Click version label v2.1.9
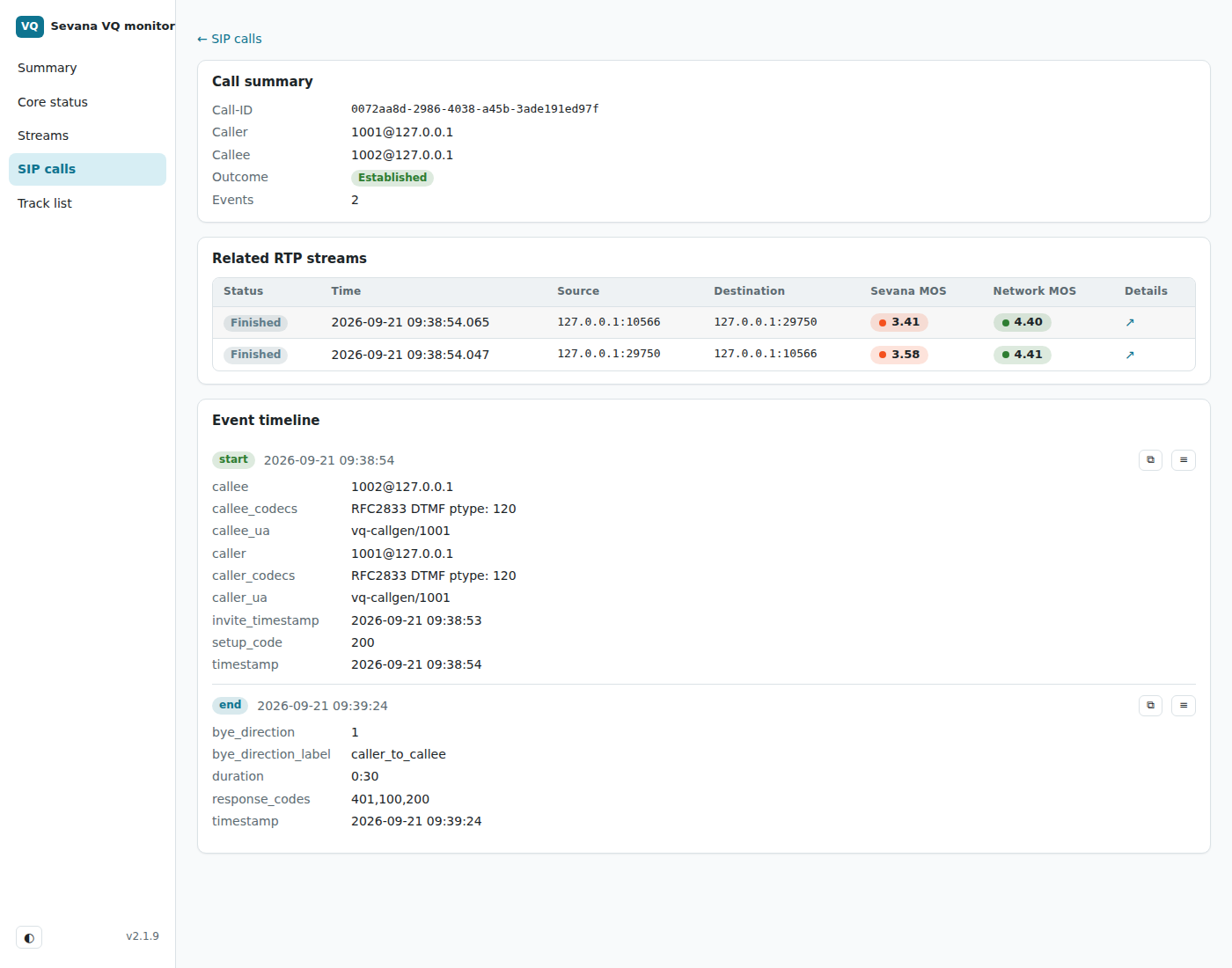This screenshot has width=1232, height=968. click(x=143, y=936)
